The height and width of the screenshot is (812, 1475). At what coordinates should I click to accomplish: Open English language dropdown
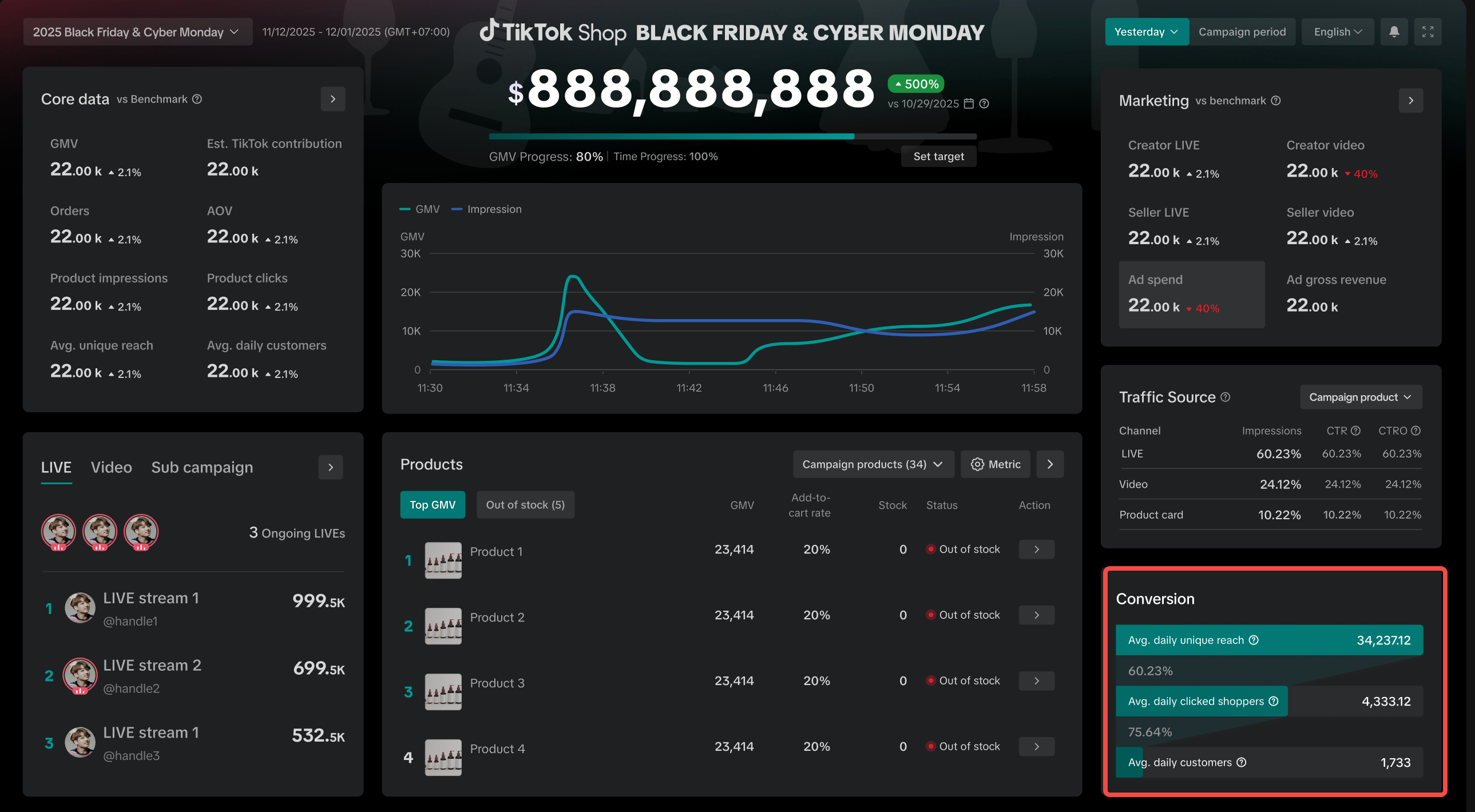(x=1337, y=32)
